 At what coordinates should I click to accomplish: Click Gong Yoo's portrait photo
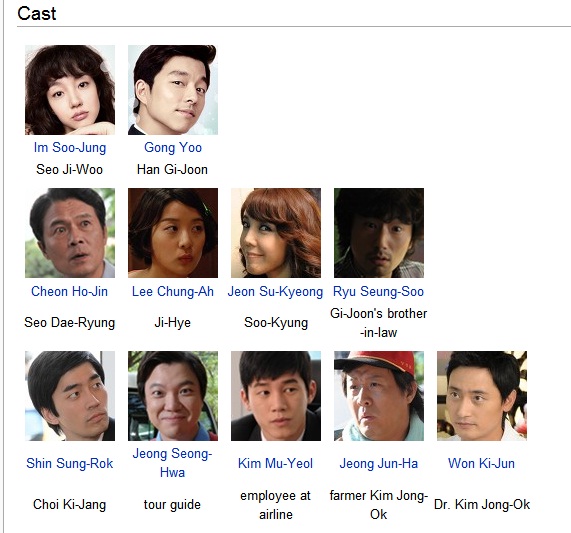point(173,90)
